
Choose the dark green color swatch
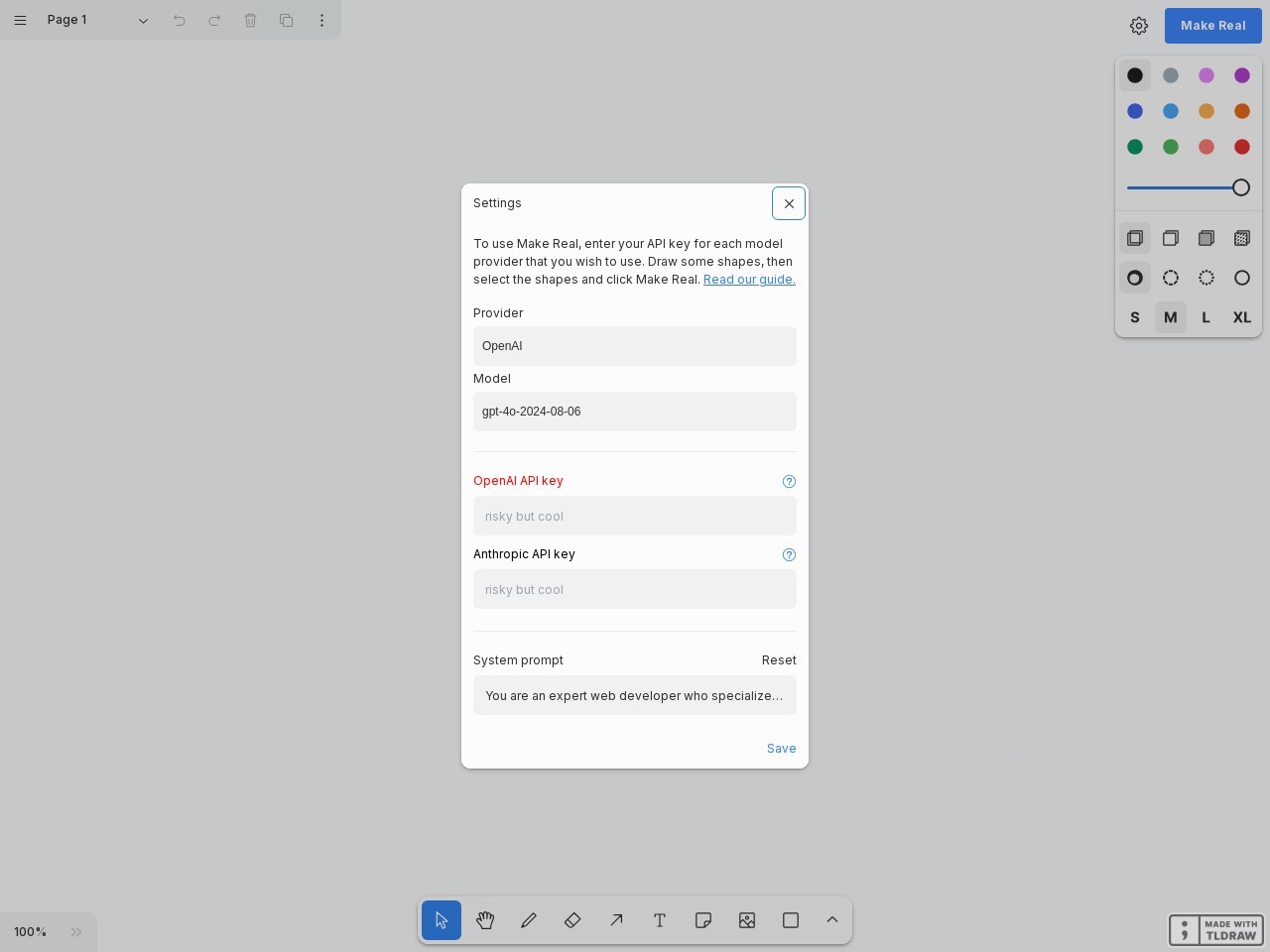(1135, 147)
